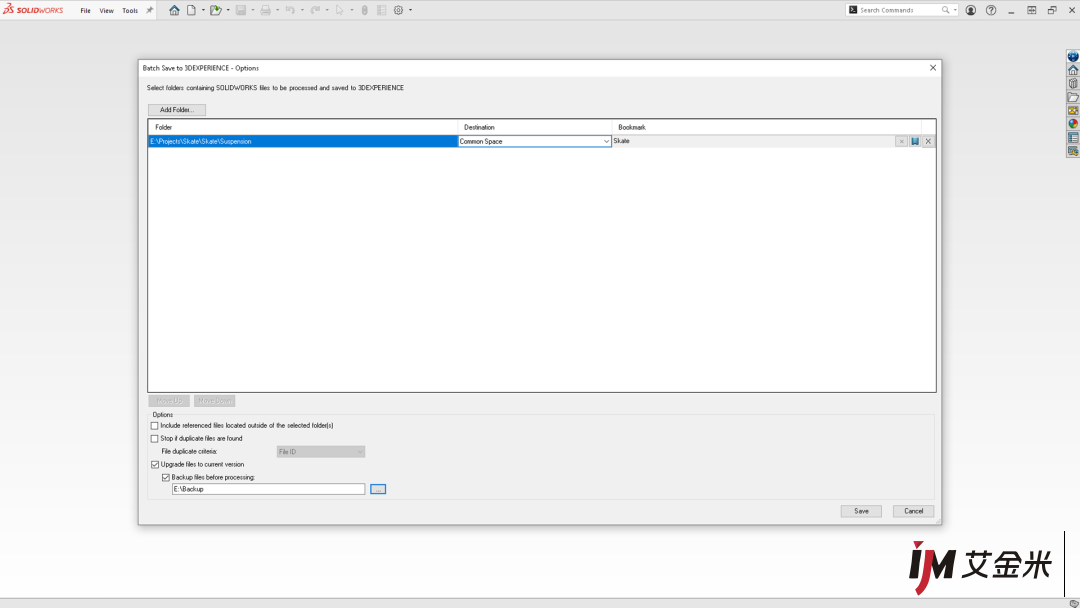This screenshot has height=608, width=1080.
Task: Uncheck Backup files before processing
Action: pos(165,477)
